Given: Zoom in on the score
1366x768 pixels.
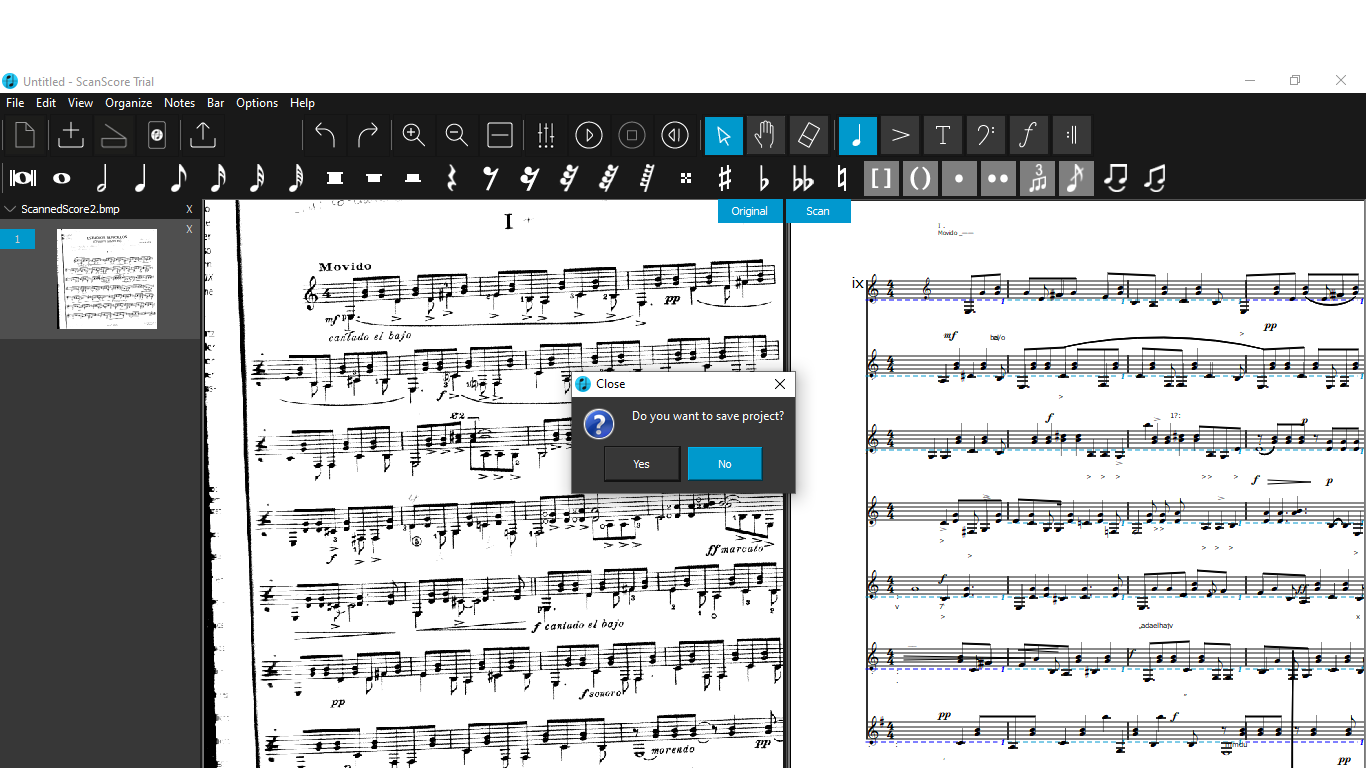Looking at the screenshot, I should click(x=413, y=135).
